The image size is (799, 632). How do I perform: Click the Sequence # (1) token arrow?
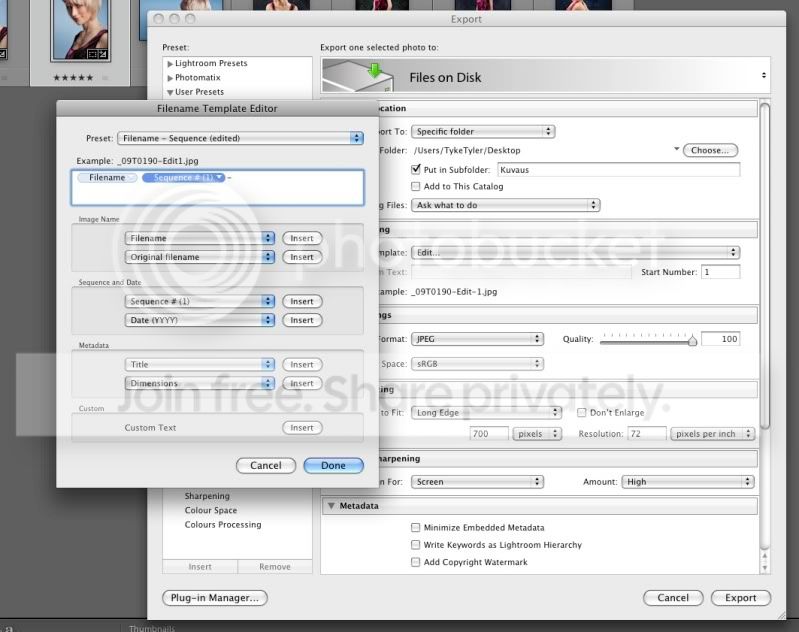pos(219,177)
